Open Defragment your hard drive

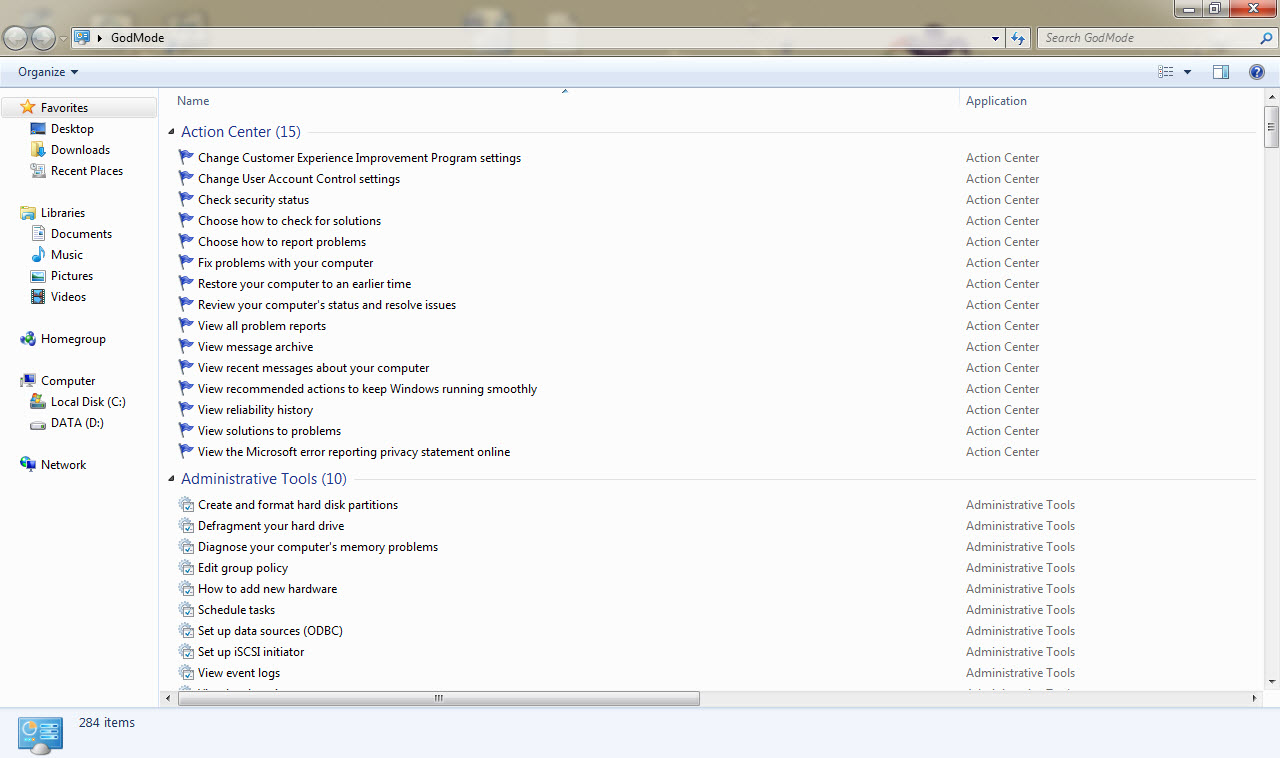(270, 526)
